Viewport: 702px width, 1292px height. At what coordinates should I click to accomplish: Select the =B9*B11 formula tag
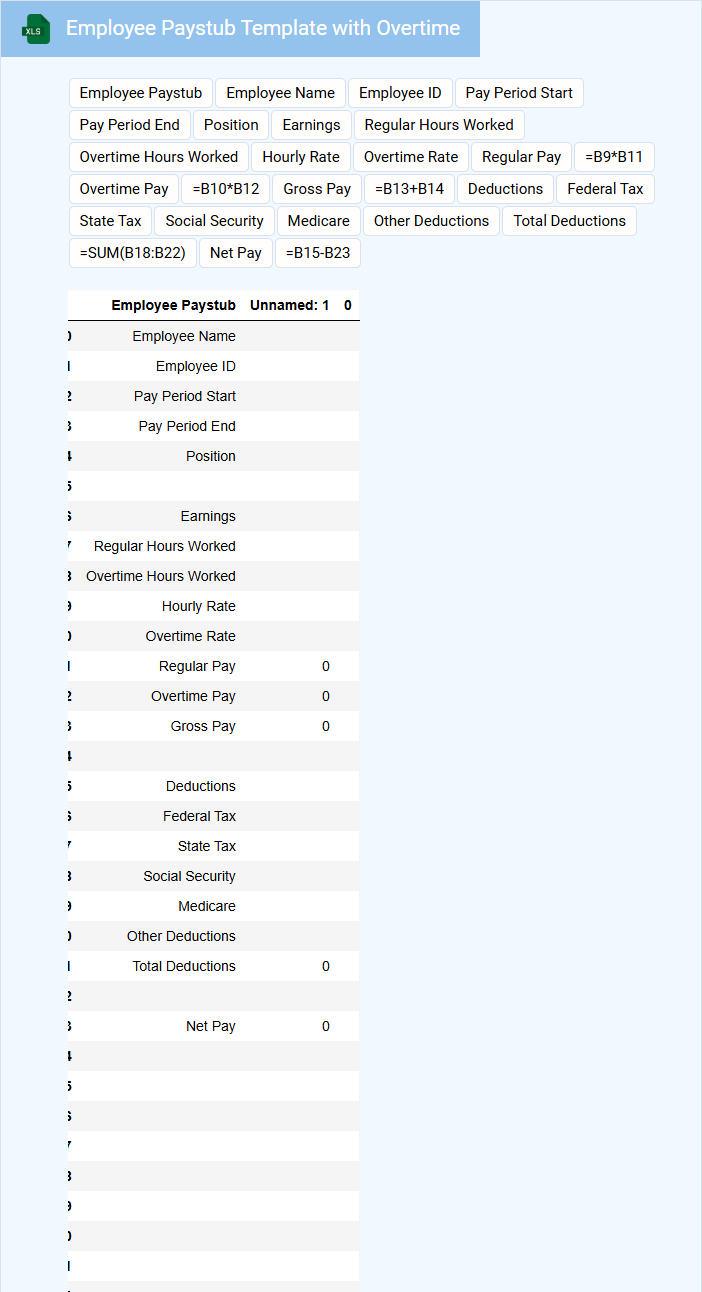pos(614,157)
